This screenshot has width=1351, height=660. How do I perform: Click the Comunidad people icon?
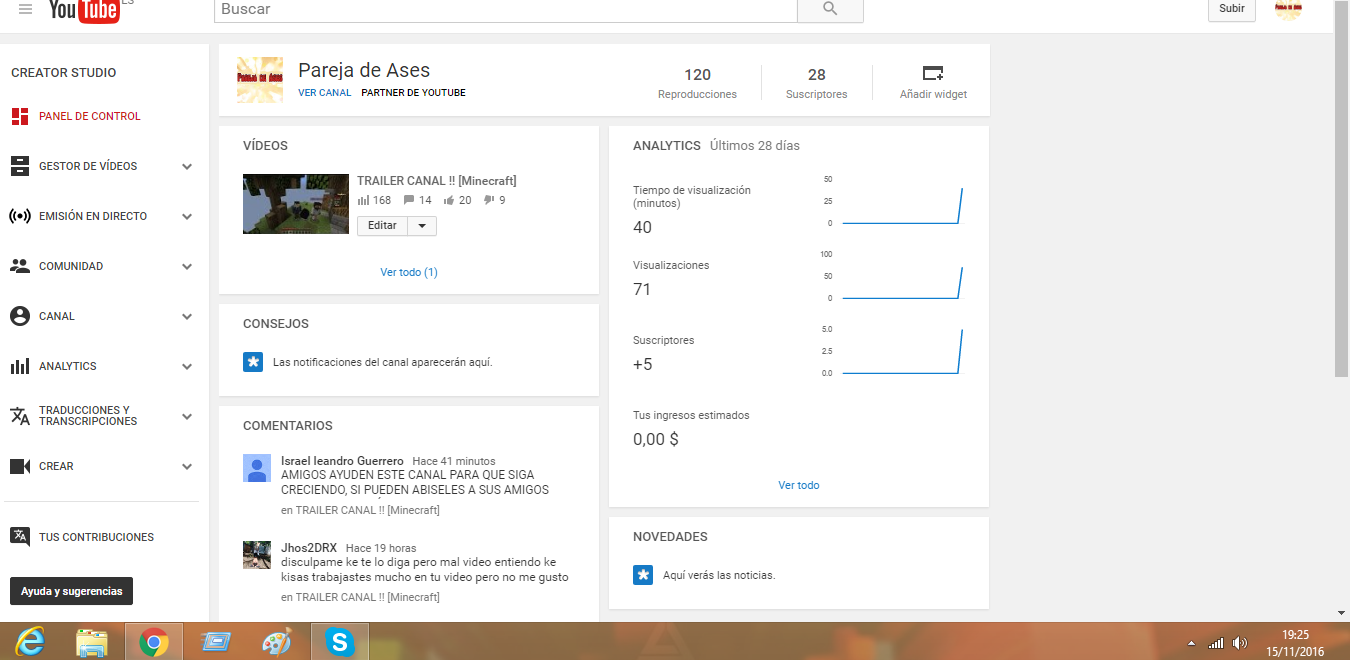click(x=20, y=266)
